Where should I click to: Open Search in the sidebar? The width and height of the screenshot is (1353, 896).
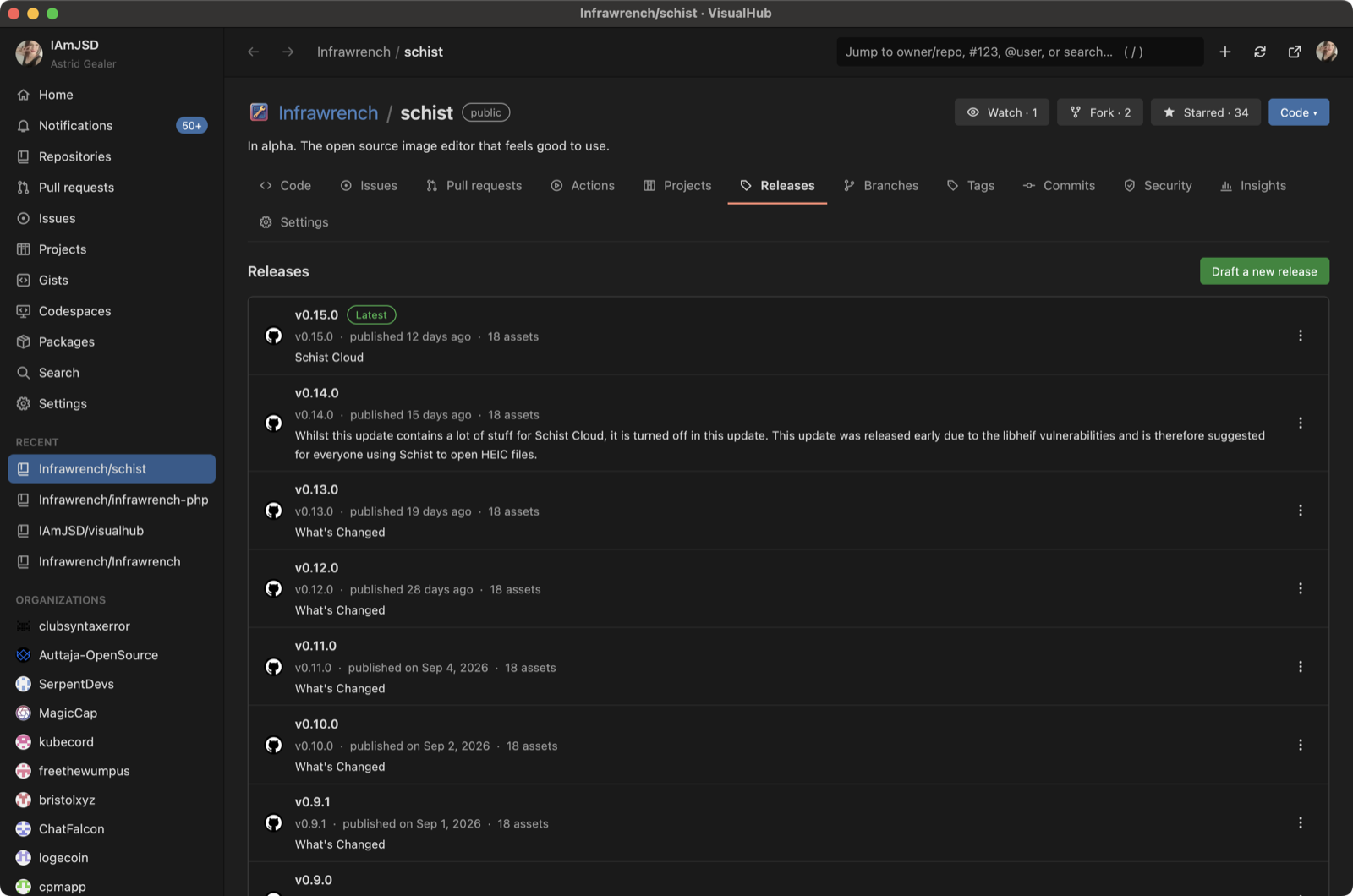(x=112, y=373)
